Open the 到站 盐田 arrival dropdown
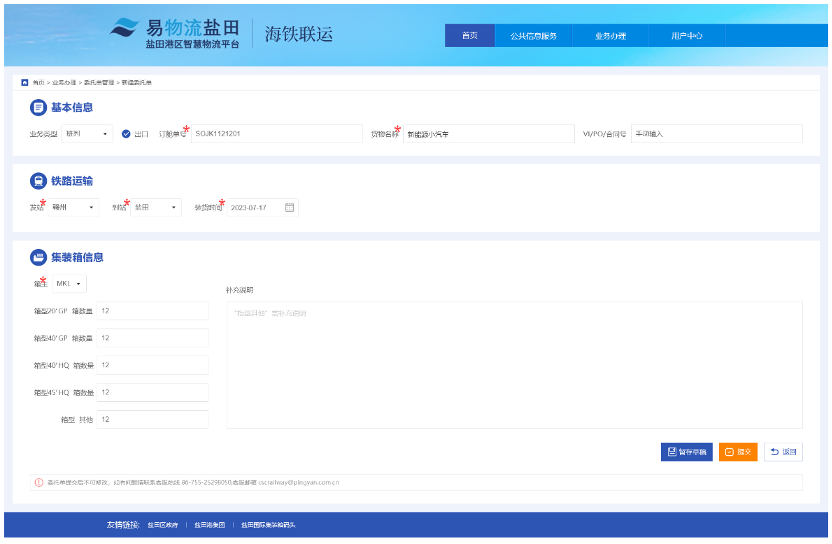 click(x=156, y=208)
